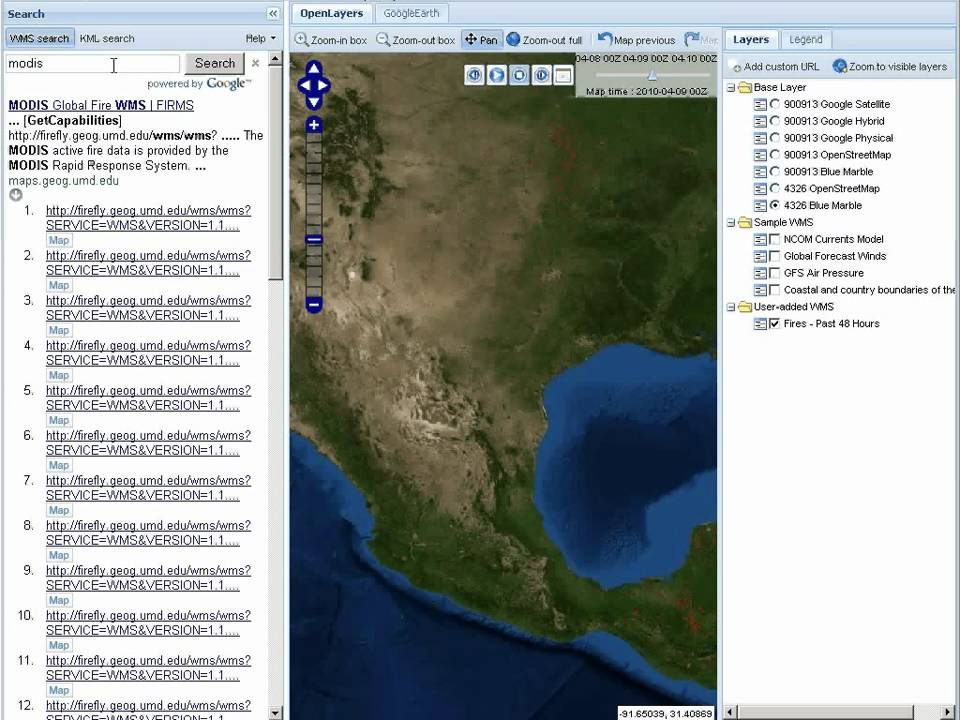Screen dimensions: 960x720
Task: Open the animation settings window icon
Action: click(563, 75)
